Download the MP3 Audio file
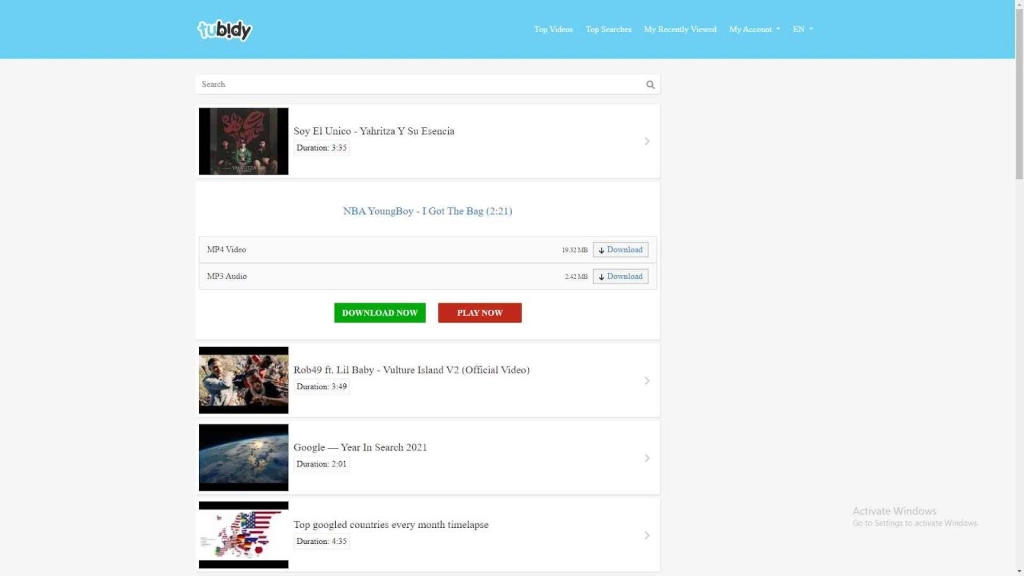The width and height of the screenshot is (1024, 576). 620,276
